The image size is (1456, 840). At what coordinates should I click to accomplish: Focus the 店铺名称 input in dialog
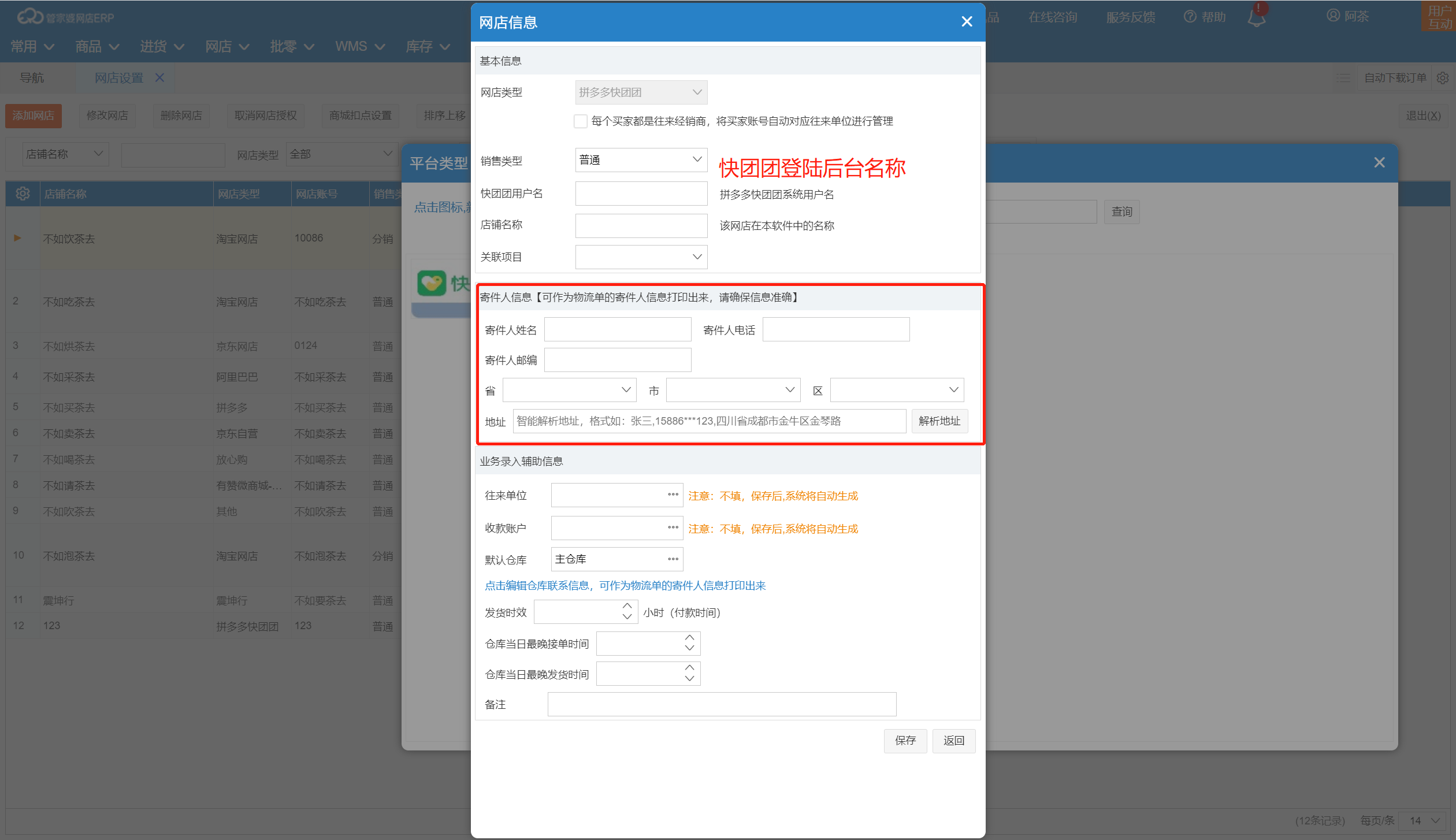(641, 225)
